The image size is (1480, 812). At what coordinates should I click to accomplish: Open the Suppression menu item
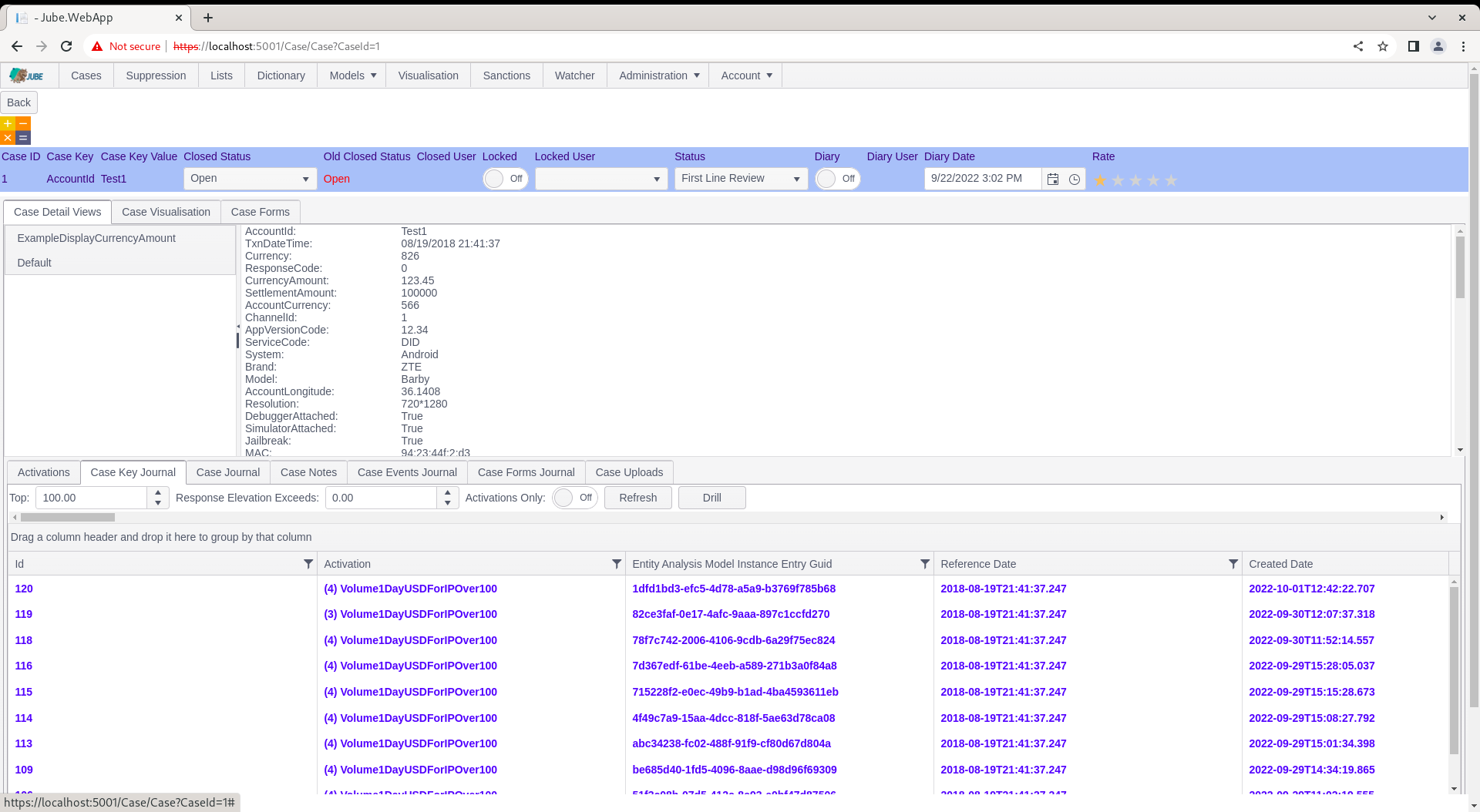pyautogui.click(x=156, y=75)
